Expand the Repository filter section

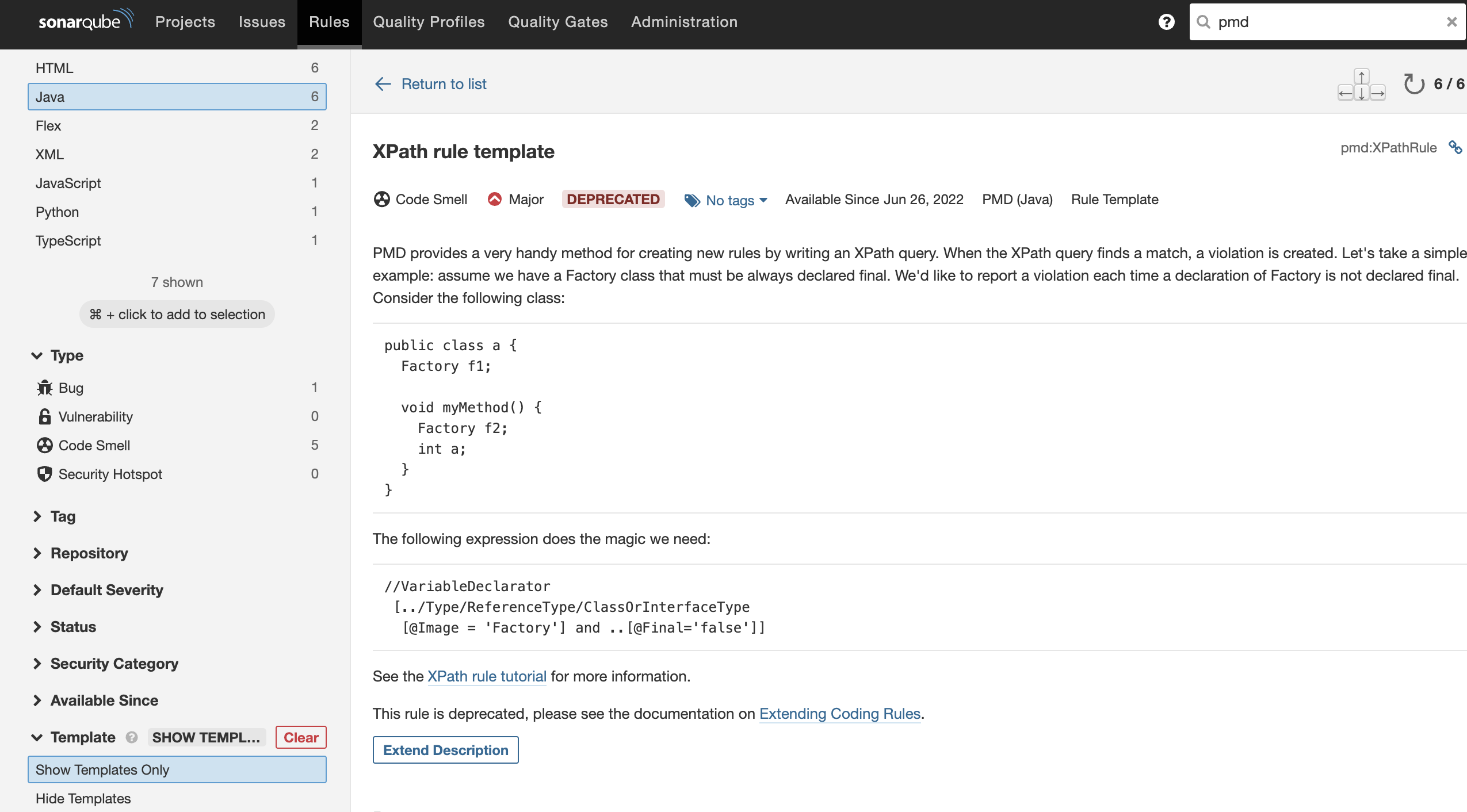(x=80, y=553)
